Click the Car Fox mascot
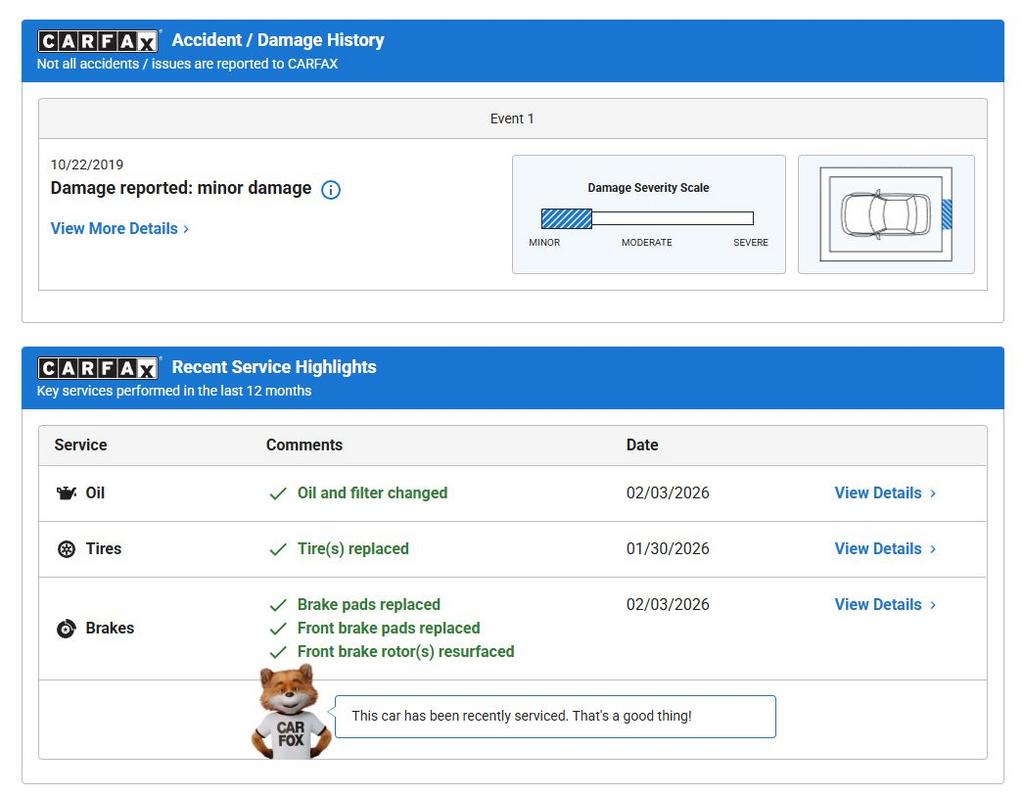Screen dimensions: 1024x796 coord(290,714)
